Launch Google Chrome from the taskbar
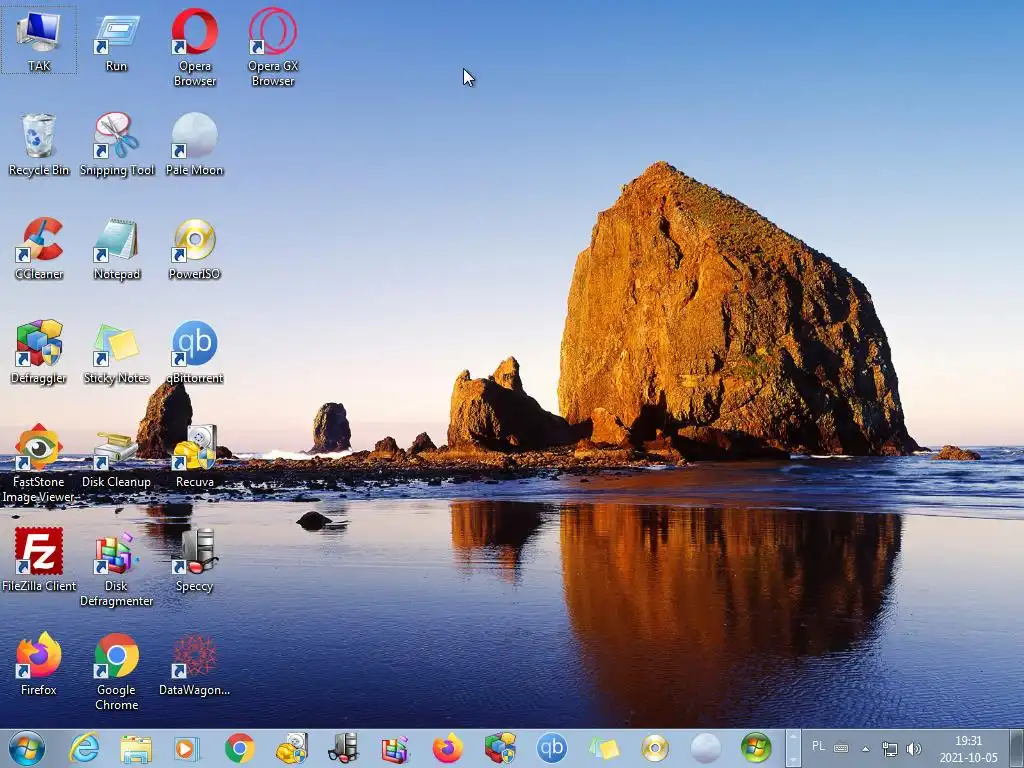 240,748
